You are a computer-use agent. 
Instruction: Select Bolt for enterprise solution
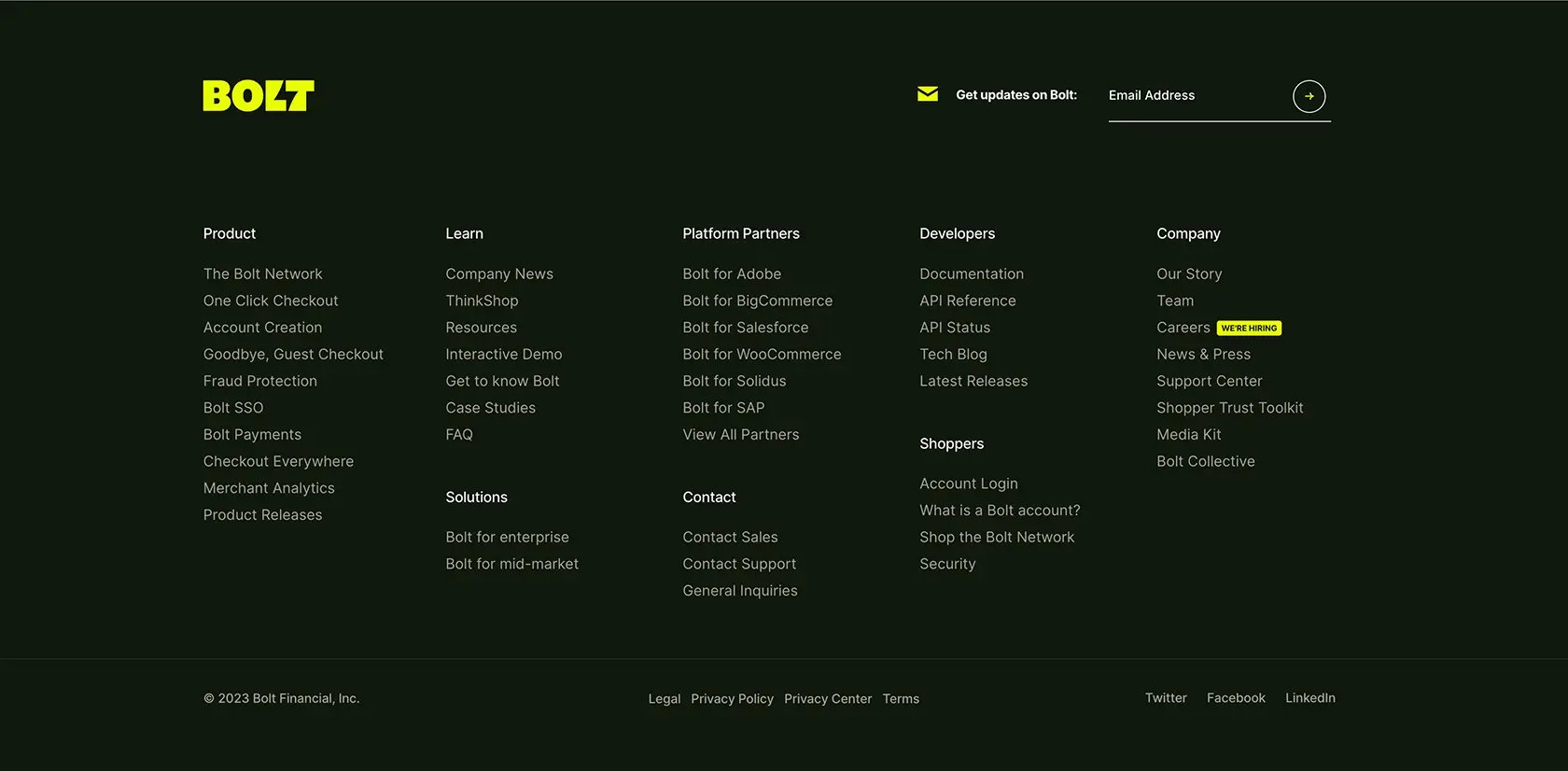(507, 537)
